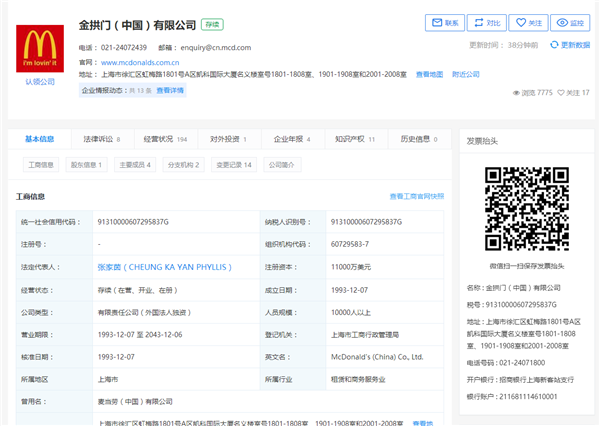The height and width of the screenshot is (426, 600).
Task: Open 查看详情 for enterprise intelligence updates
Action: pos(170,90)
